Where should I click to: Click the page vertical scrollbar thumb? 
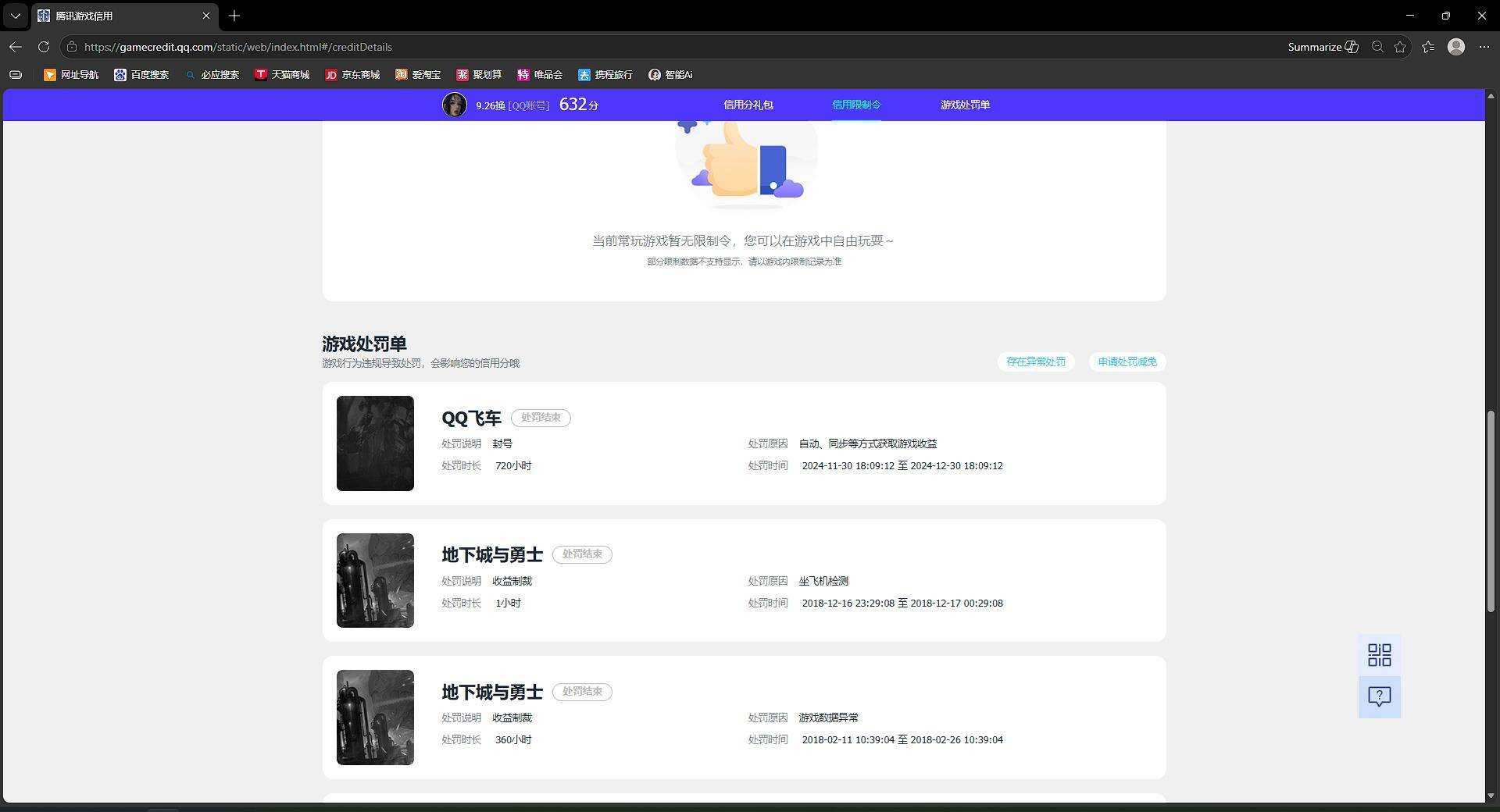click(x=1491, y=511)
